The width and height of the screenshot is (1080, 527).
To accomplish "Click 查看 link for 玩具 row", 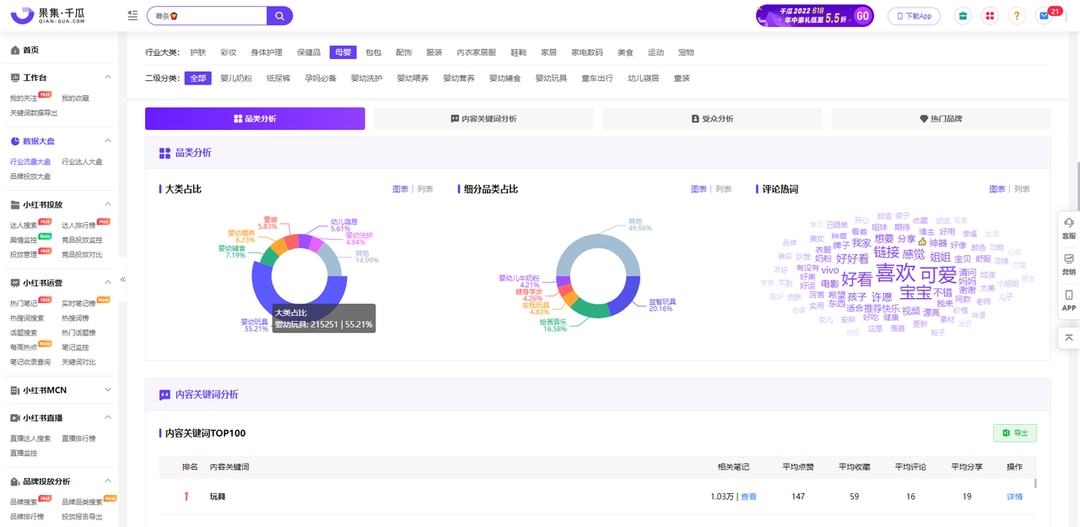I will [x=748, y=497].
